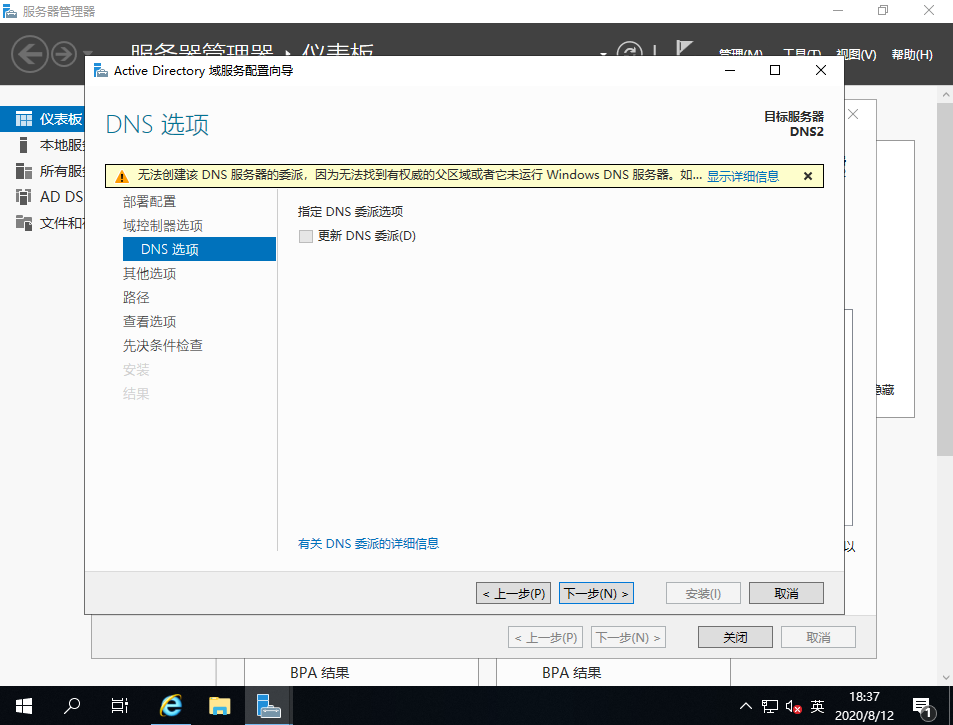Click the refresh icon in header
Viewport: 953px width, 725px height.
[x=629, y=50]
